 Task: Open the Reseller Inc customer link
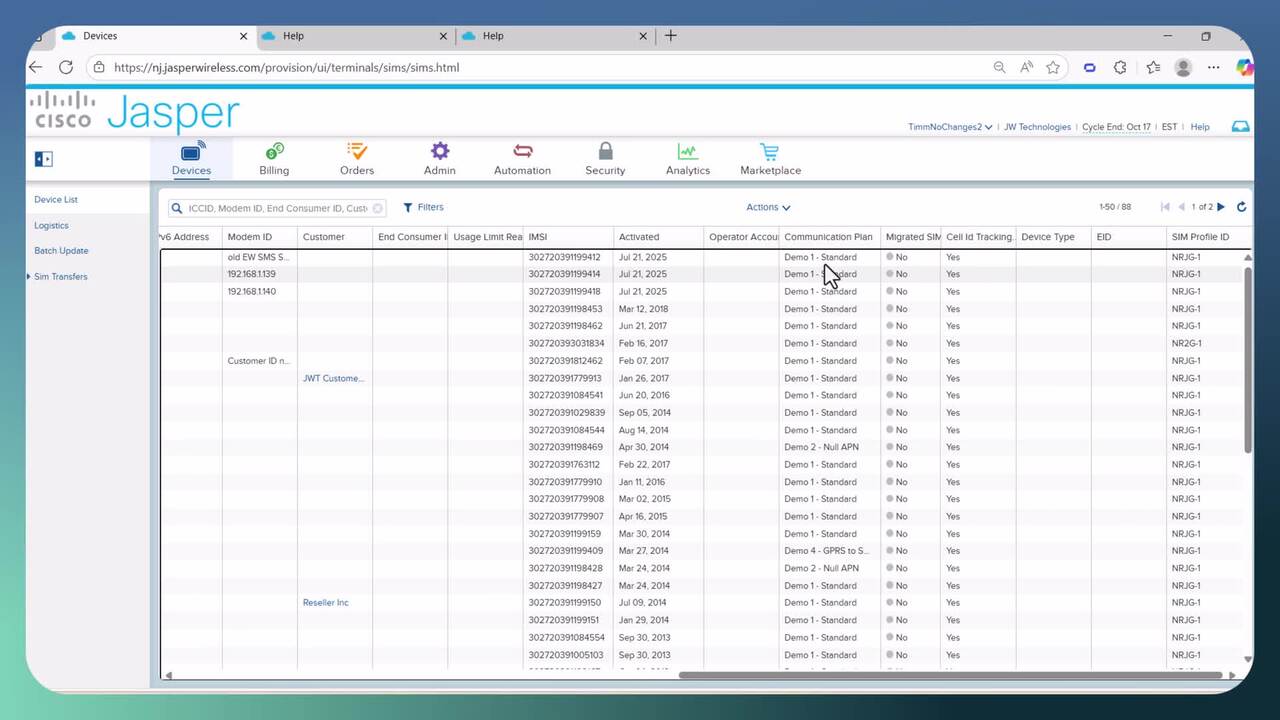pyautogui.click(x=325, y=603)
